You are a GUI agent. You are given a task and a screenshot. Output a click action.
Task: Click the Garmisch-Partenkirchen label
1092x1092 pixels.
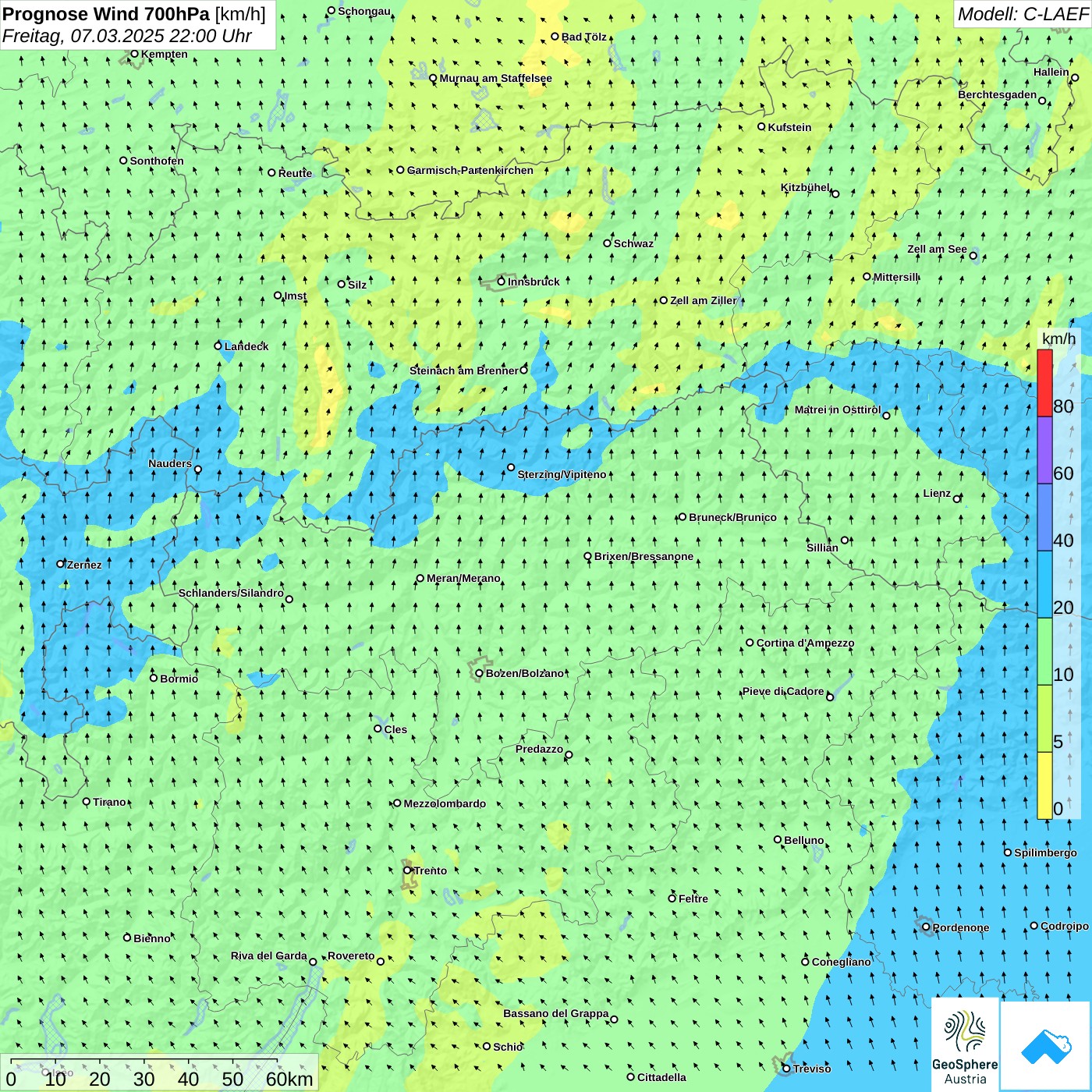pos(470,170)
